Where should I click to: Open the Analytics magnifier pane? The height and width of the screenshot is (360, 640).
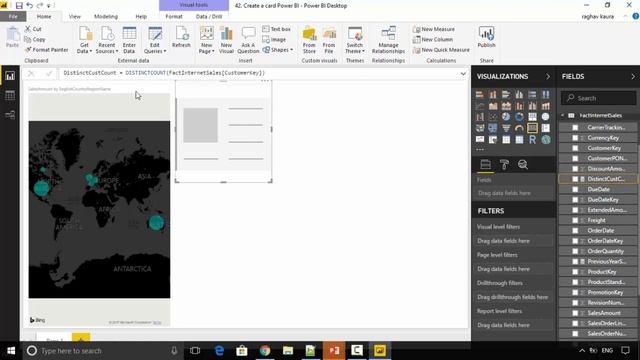point(523,164)
